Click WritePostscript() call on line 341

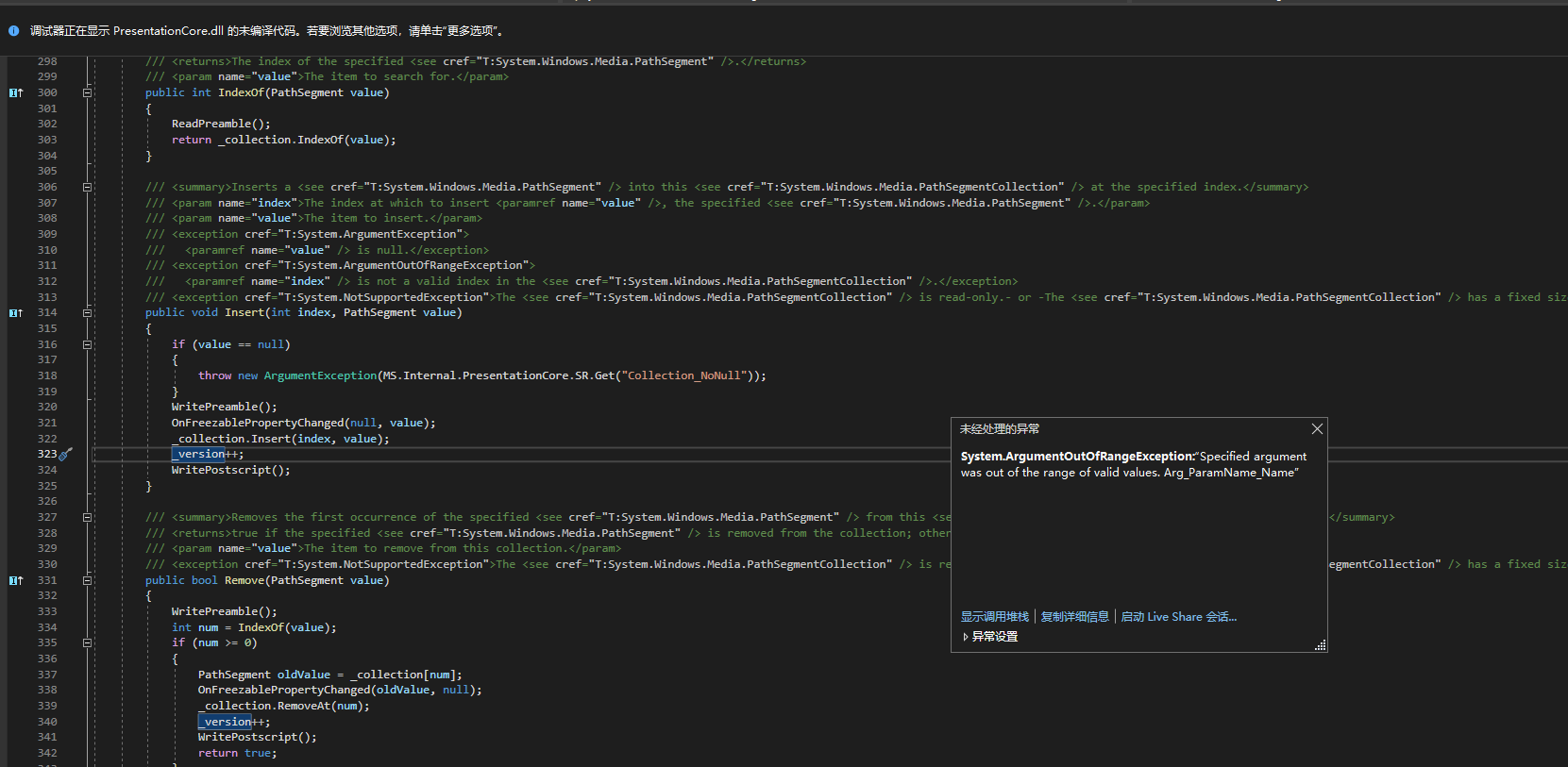[x=257, y=737]
